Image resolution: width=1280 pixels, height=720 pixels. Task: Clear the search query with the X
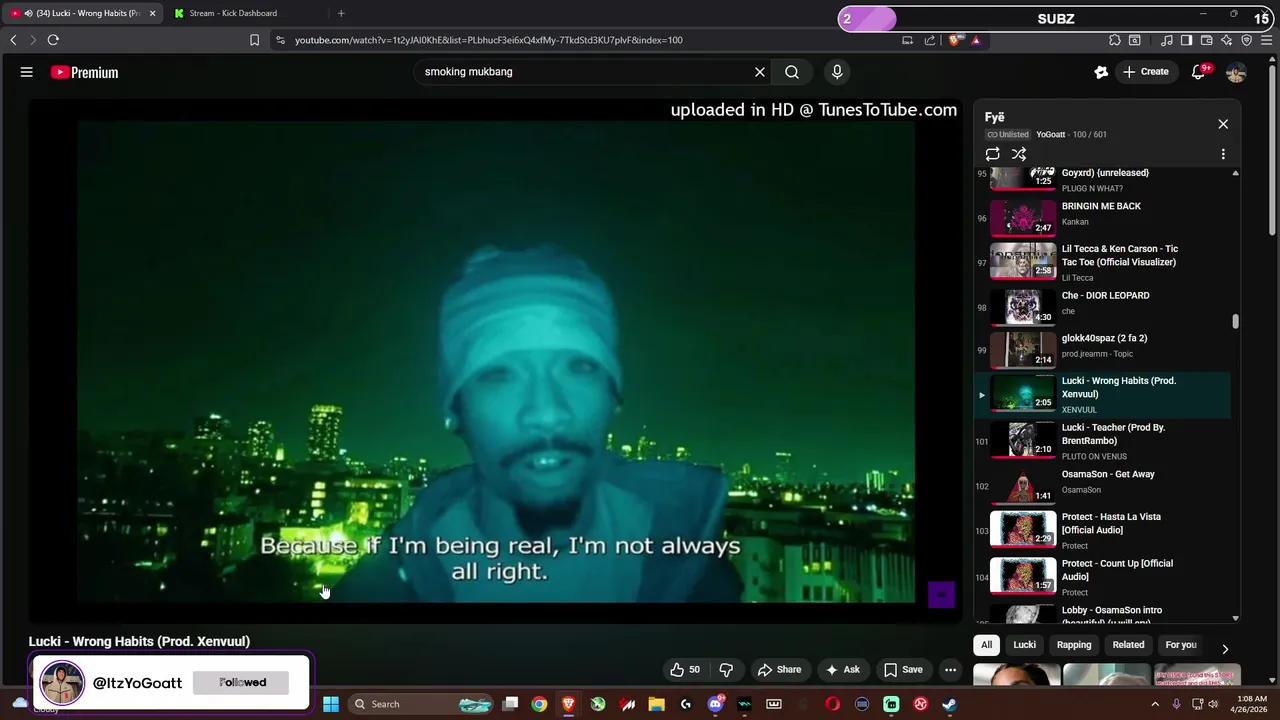760,72
